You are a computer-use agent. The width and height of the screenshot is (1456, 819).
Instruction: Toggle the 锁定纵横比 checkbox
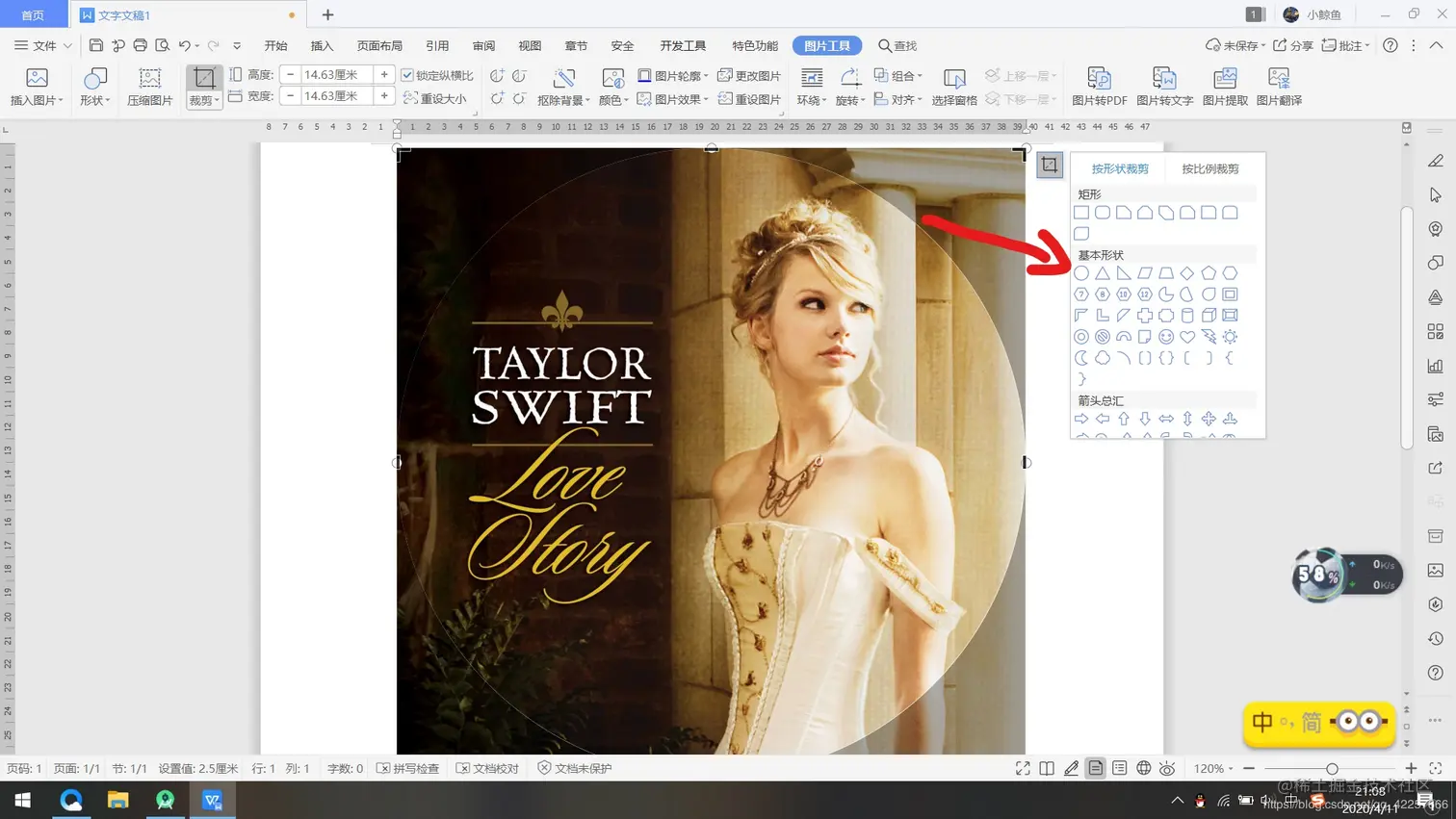[407, 75]
